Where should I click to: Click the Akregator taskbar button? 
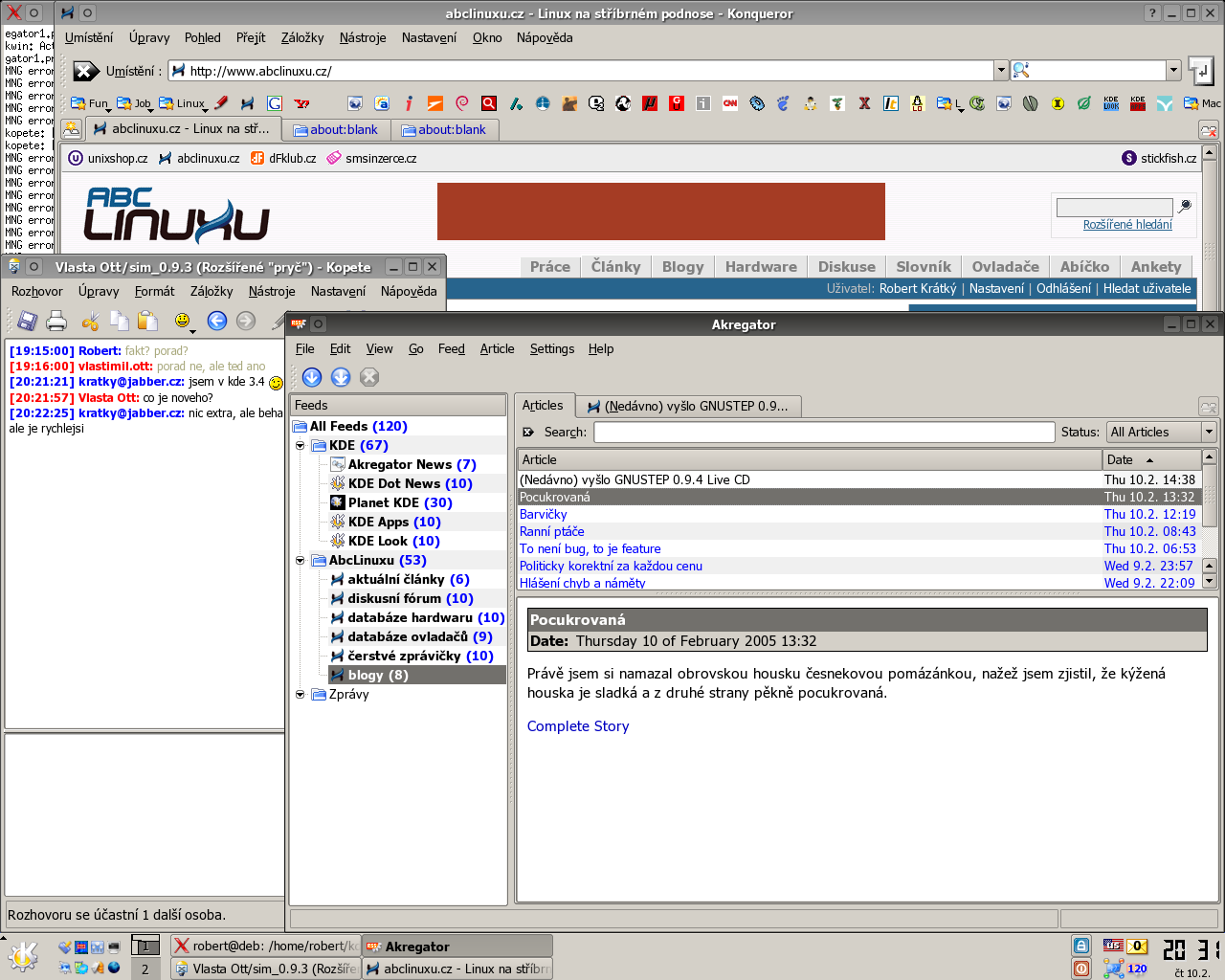pyautogui.click(x=457, y=947)
